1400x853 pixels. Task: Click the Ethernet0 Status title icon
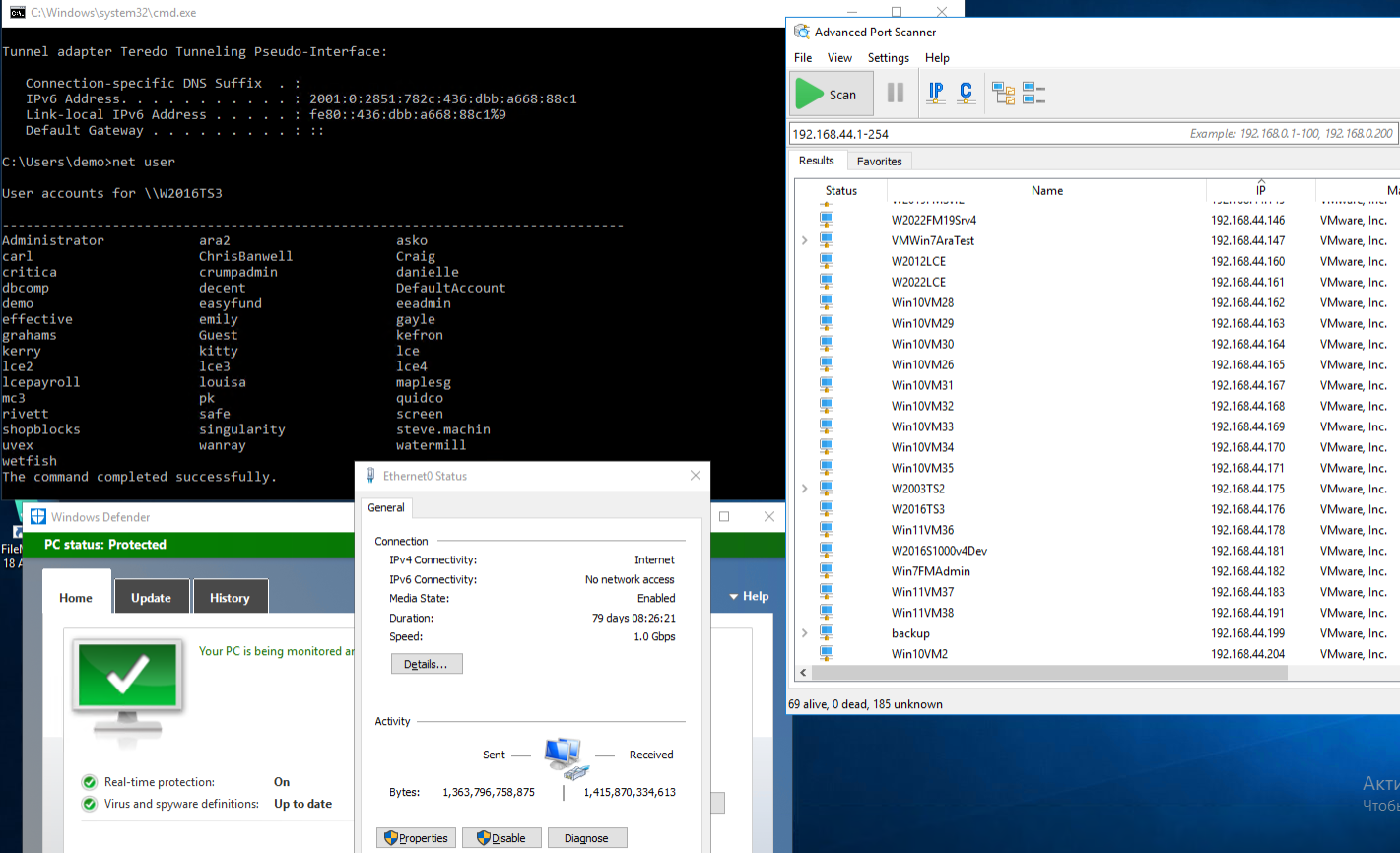[x=370, y=475]
